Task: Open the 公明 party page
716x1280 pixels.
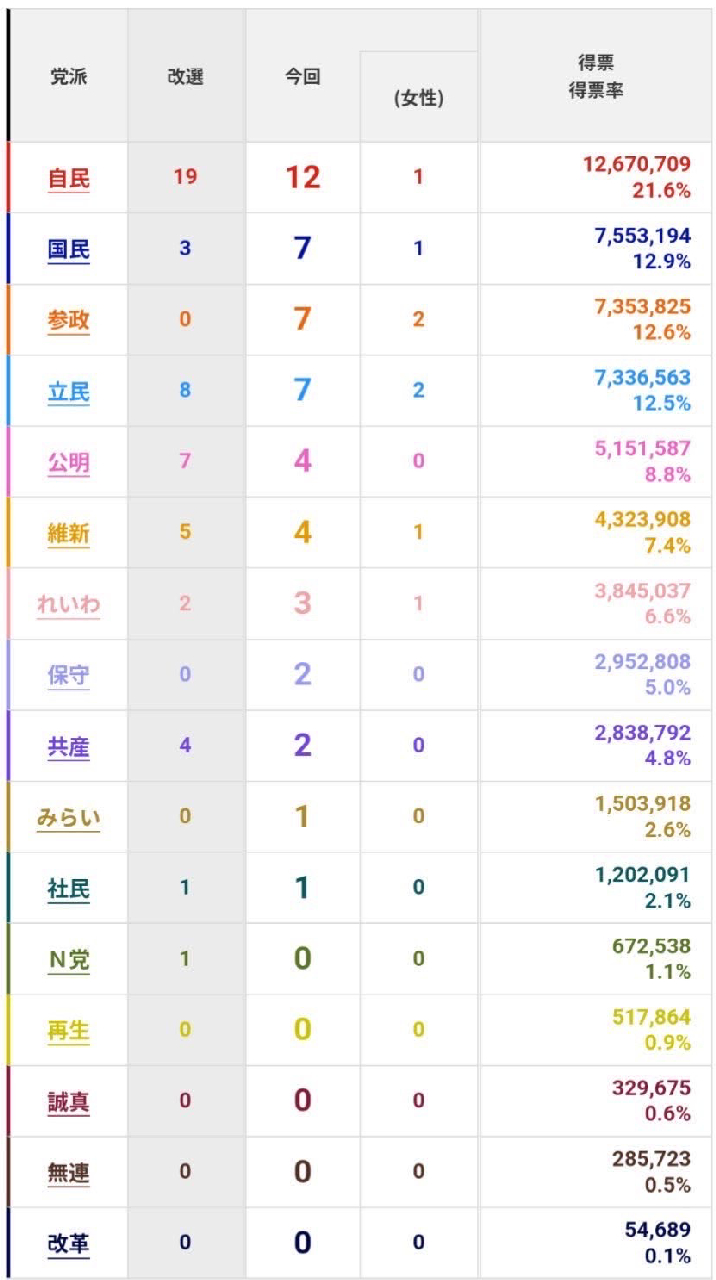Action: point(68,463)
